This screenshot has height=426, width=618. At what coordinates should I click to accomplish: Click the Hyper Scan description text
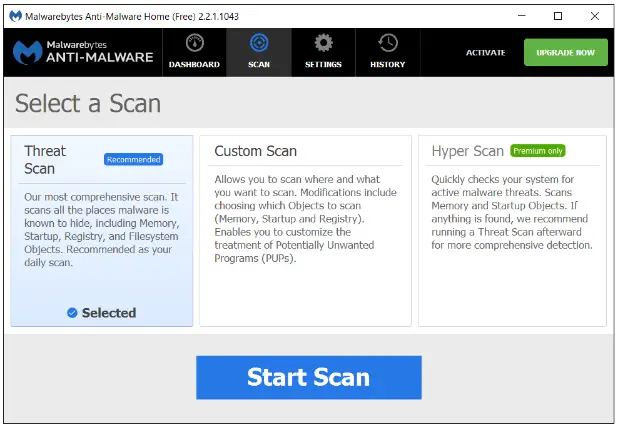pos(512,212)
